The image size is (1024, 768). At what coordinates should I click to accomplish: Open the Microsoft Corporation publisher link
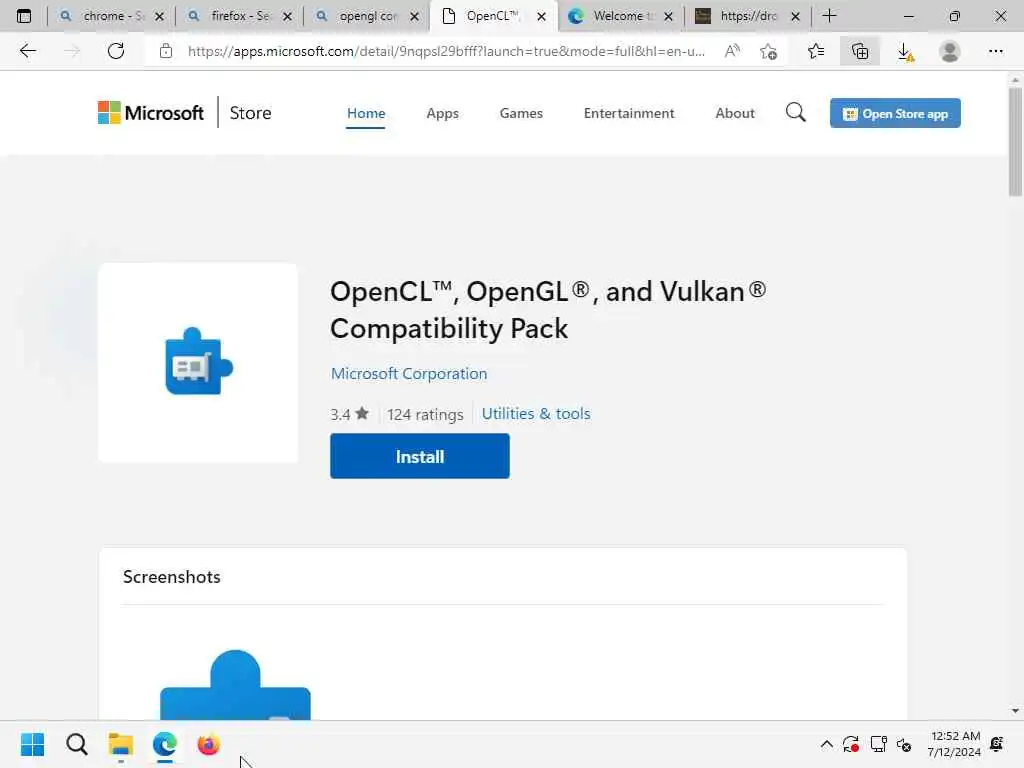pyautogui.click(x=409, y=374)
